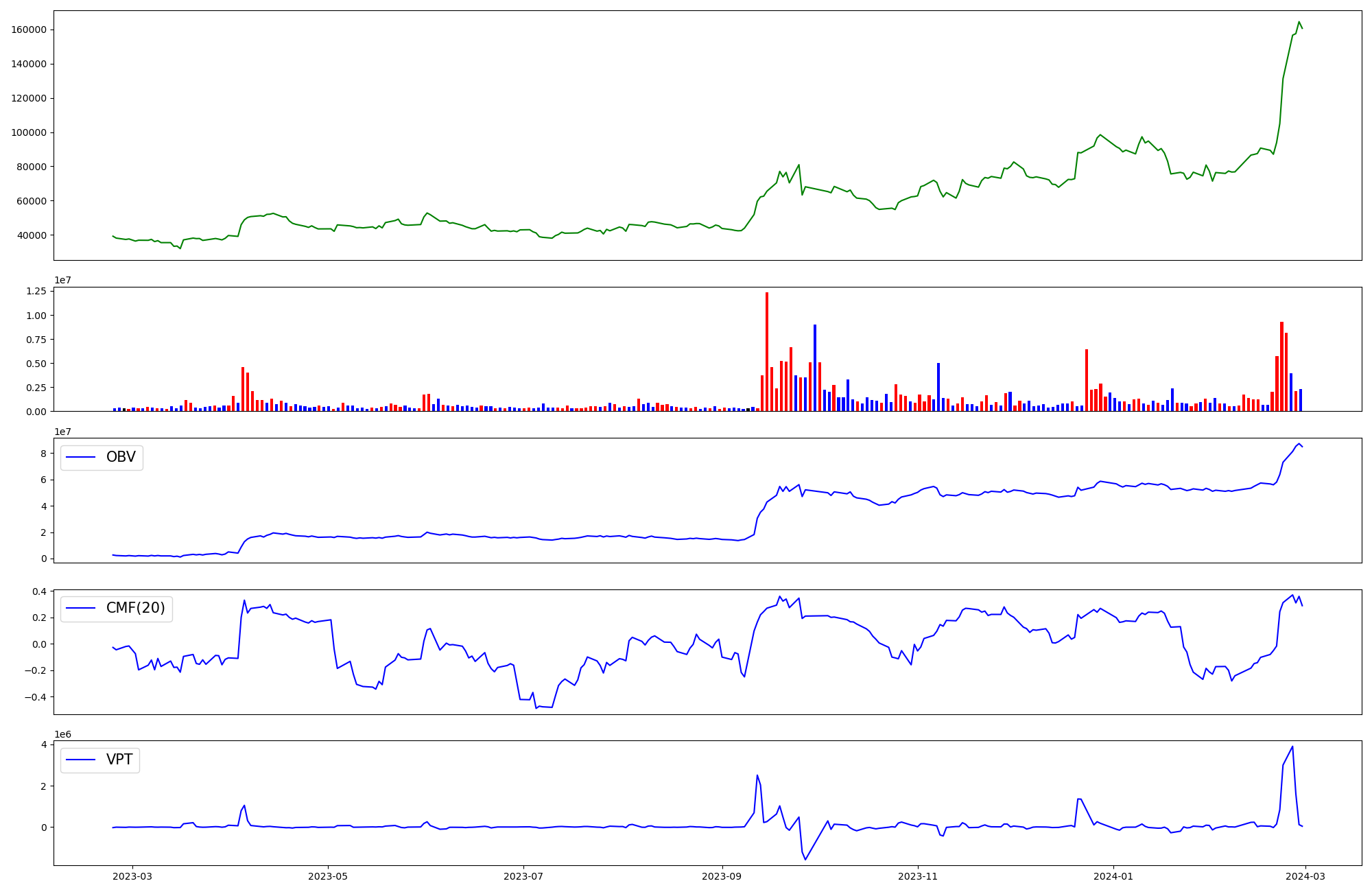The image size is (1372, 892).
Task: Click the VPT line's lowest dip
Action: point(805,859)
